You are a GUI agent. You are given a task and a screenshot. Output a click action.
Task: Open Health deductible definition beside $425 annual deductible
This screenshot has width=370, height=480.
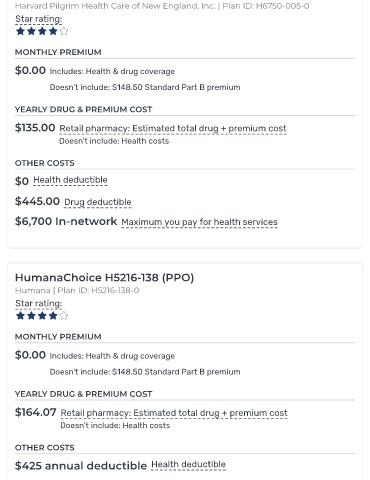[188, 464]
